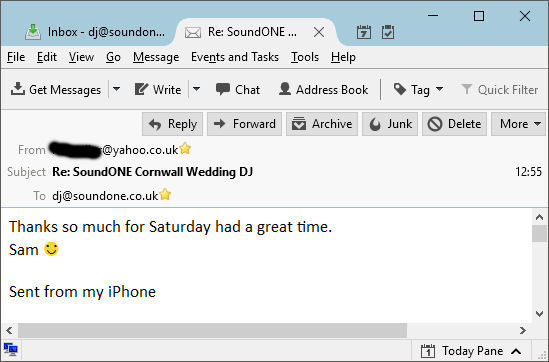Open the Tools menu
549x362 pixels.
click(305, 57)
